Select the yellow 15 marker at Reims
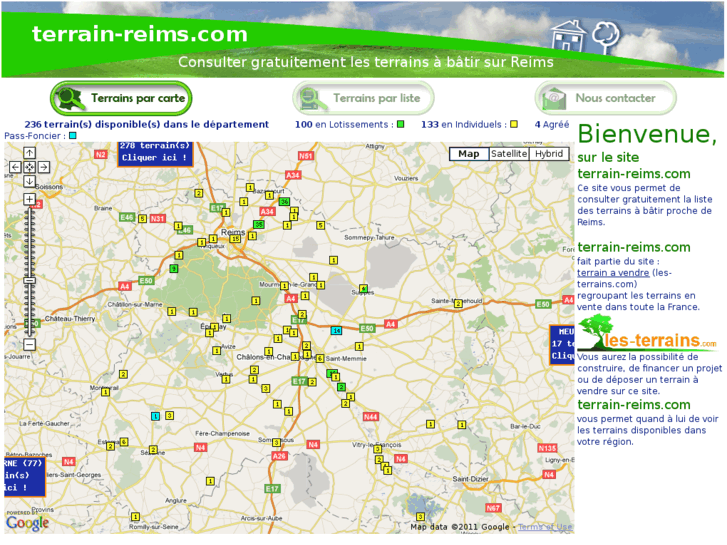 [236, 239]
